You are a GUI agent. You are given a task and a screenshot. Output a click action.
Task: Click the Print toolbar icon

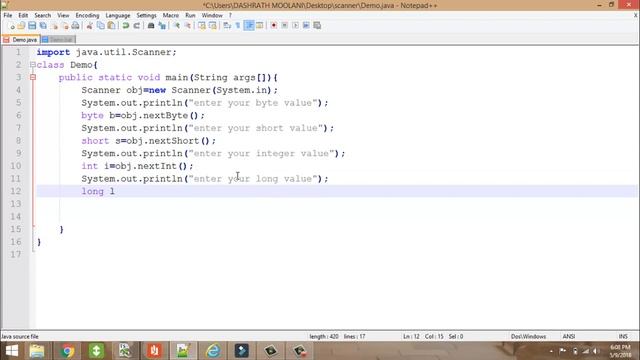click(76, 26)
